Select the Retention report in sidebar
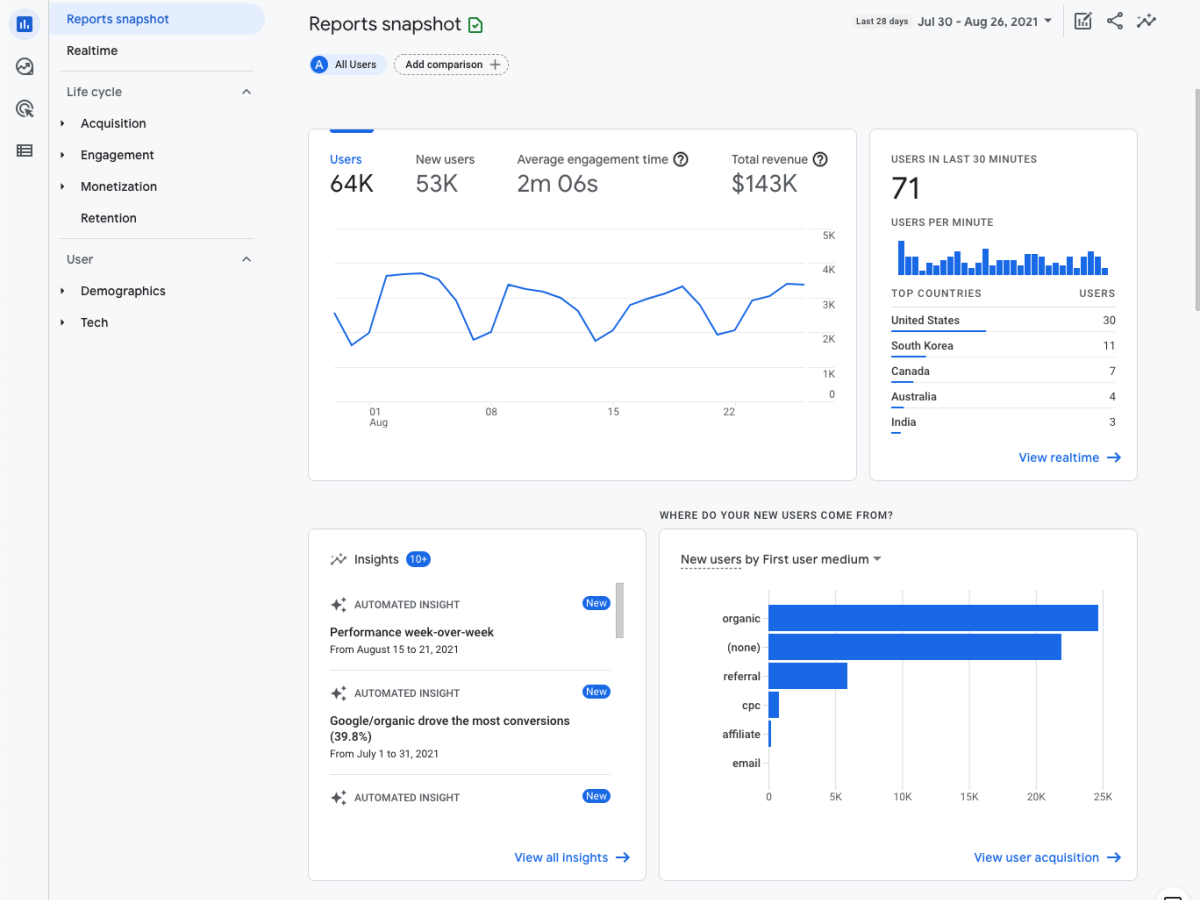This screenshot has width=1200, height=900. pyautogui.click(x=108, y=218)
